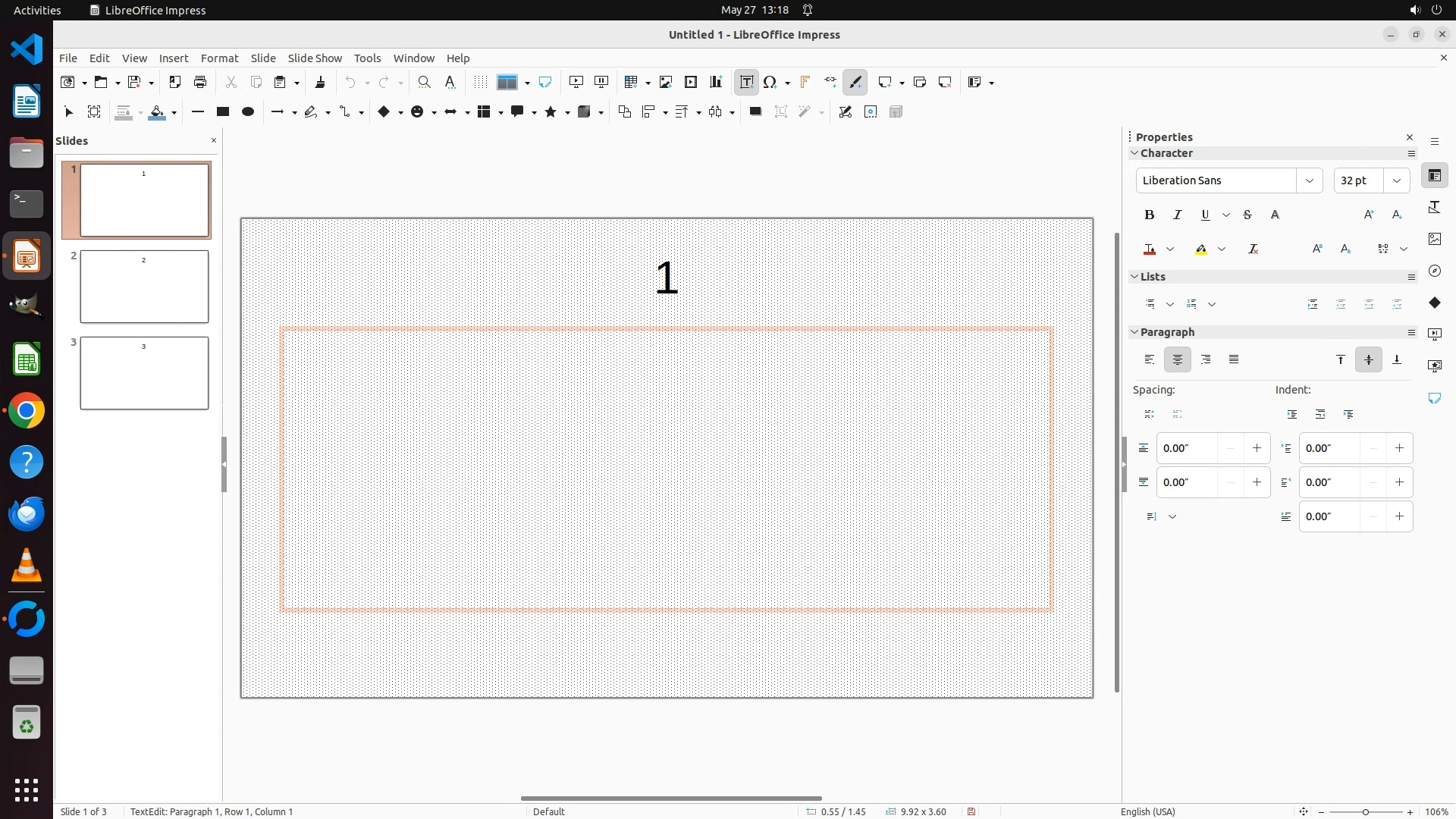Click the zoom slider in the status bar
Image resolution: width=1456 pixels, height=819 pixels.
click(x=1365, y=811)
